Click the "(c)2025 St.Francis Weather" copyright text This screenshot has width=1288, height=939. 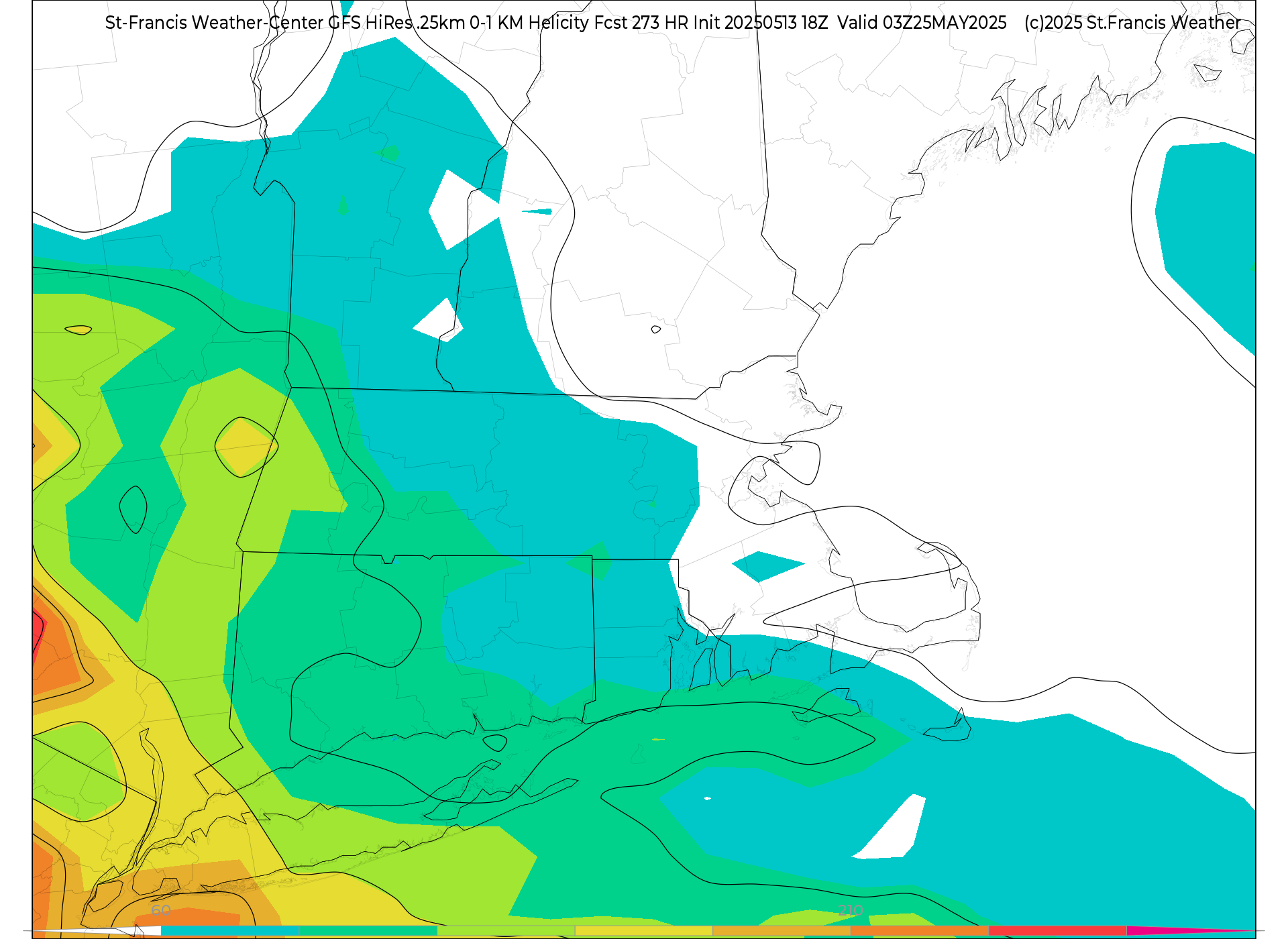1132,23
